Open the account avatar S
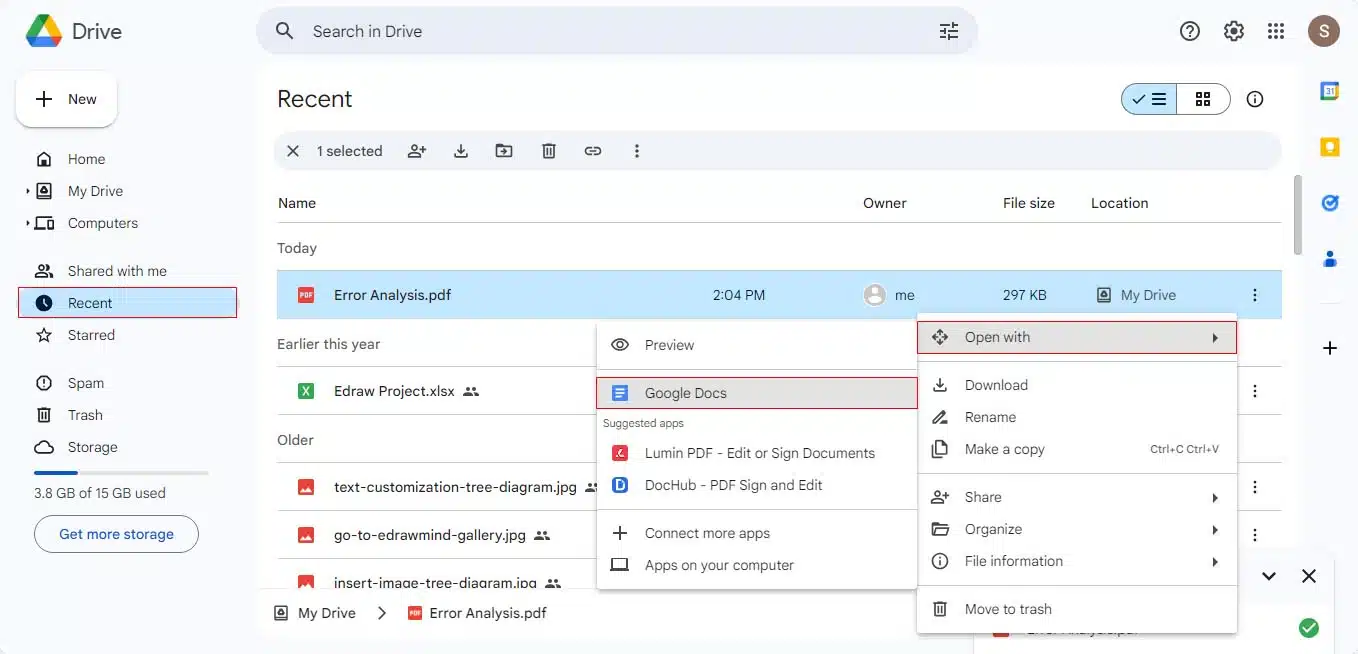1358x654 pixels. tap(1324, 31)
